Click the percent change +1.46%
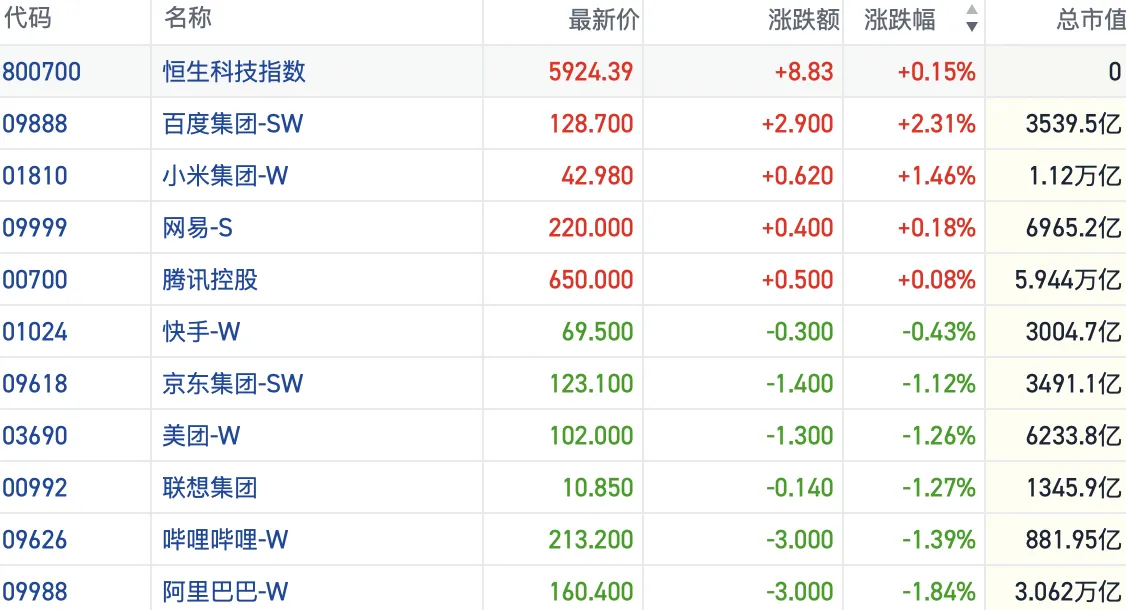The width and height of the screenshot is (1126, 610). coord(936,175)
